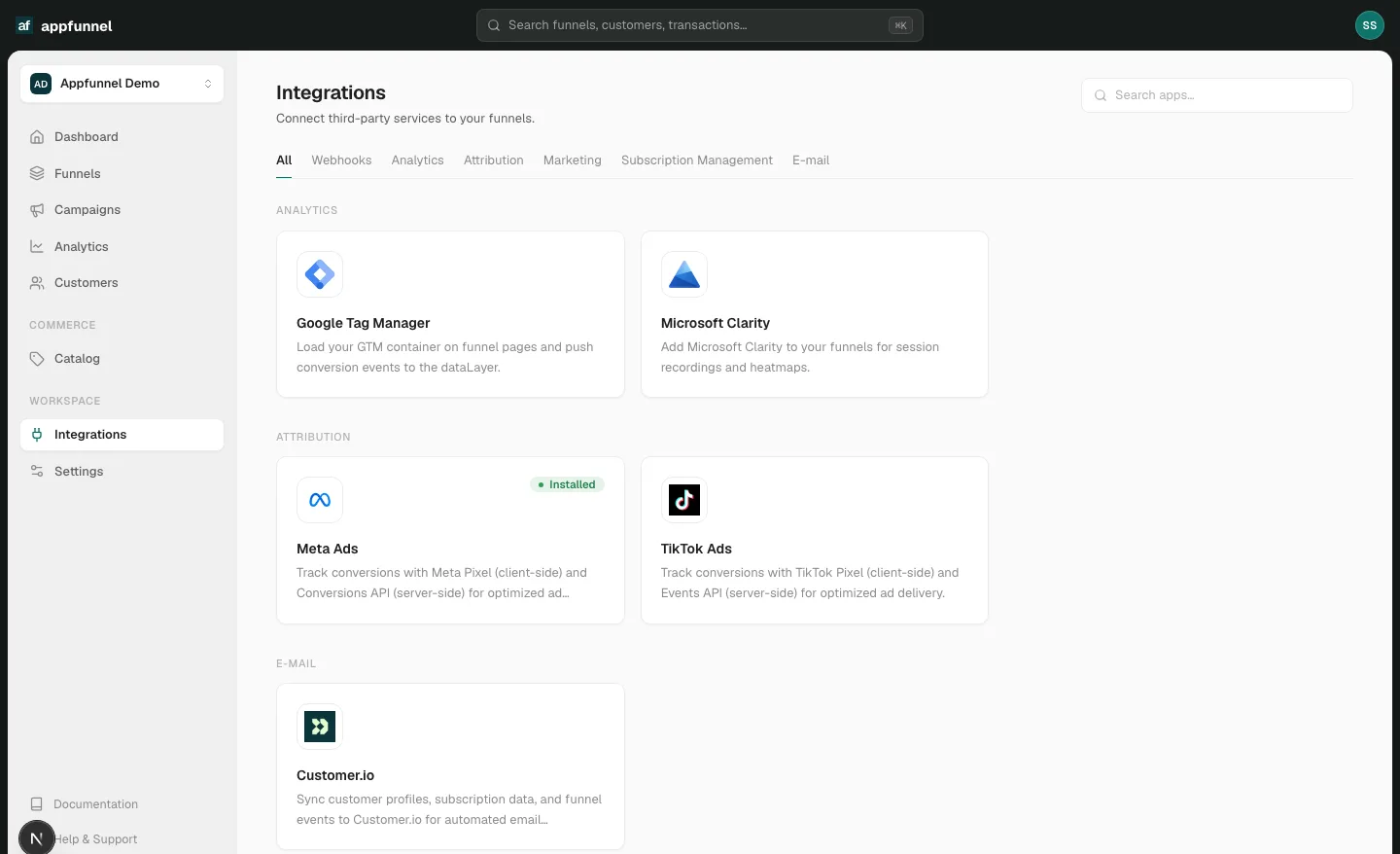Click the Analytics chart icon in sidebar
The height and width of the screenshot is (854, 1400).
tap(37, 247)
